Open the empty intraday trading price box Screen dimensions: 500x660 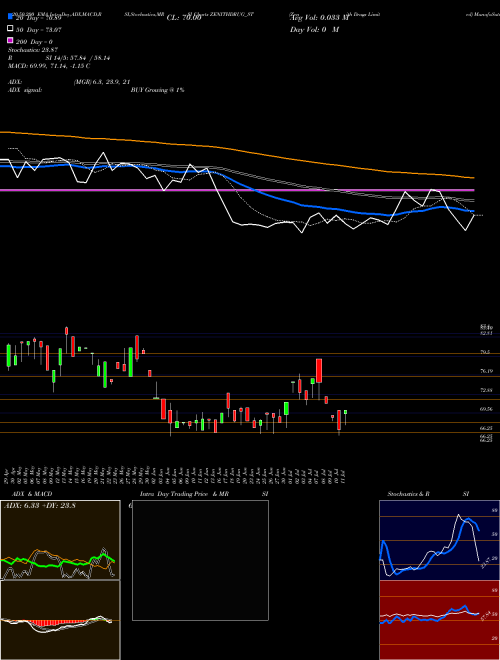[x=200, y=560]
